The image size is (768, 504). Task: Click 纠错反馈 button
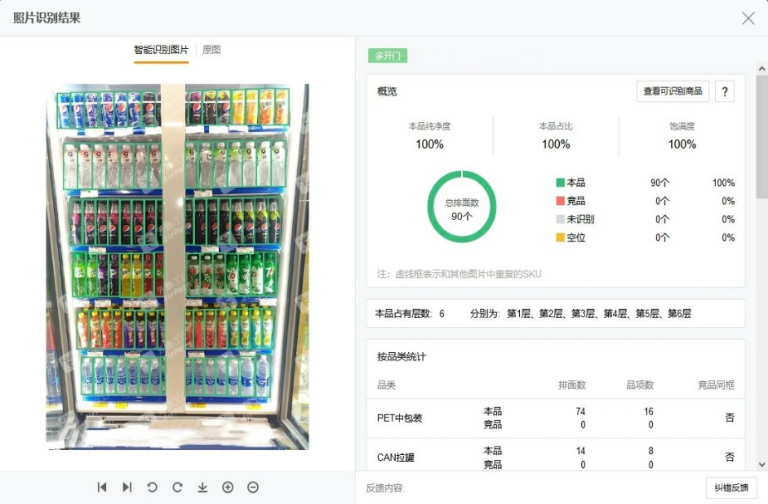tap(731, 488)
